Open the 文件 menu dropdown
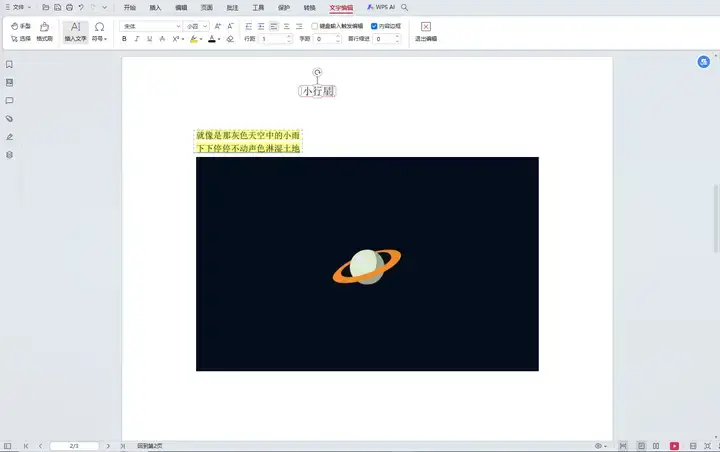The image size is (720, 452). click(x=18, y=7)
